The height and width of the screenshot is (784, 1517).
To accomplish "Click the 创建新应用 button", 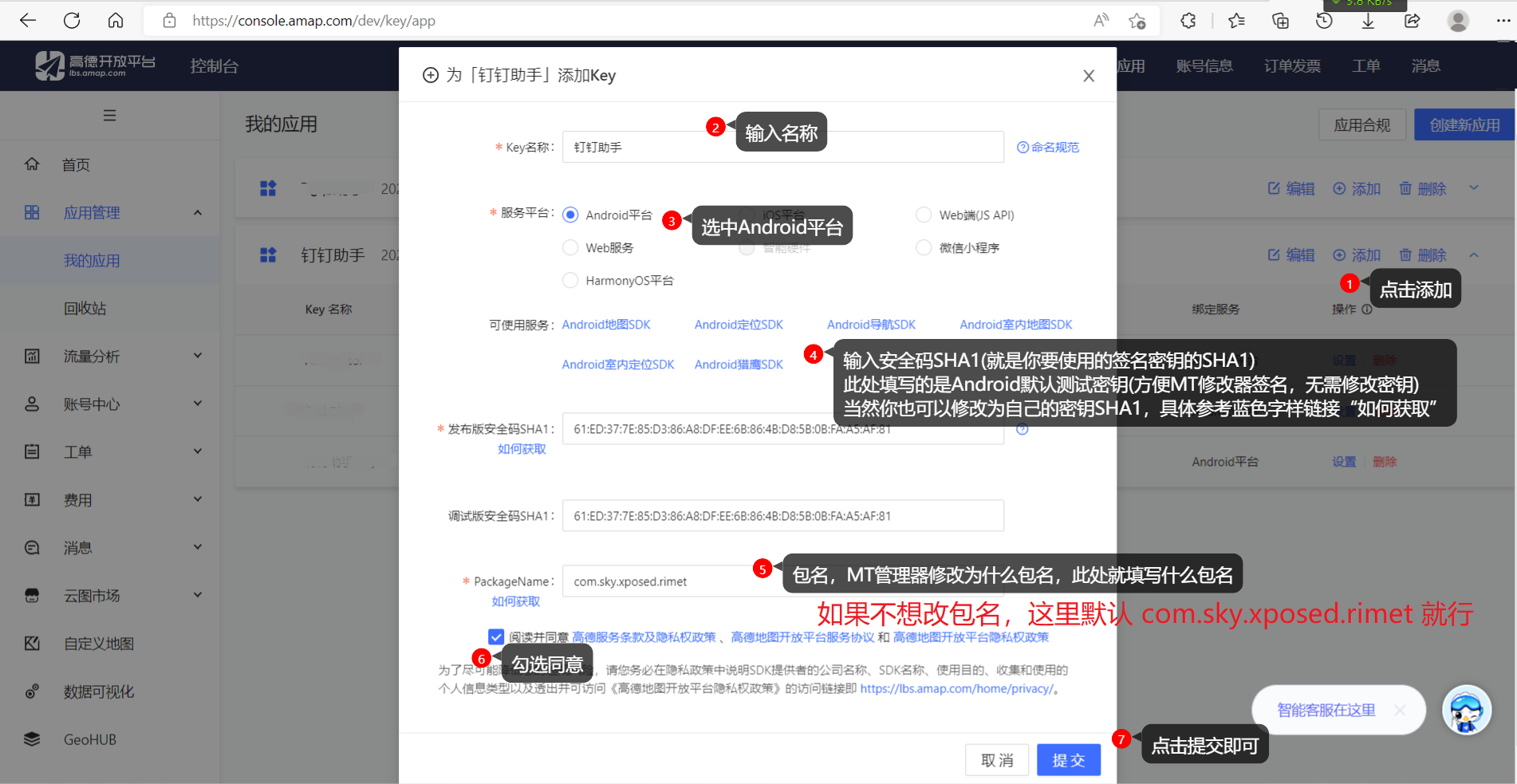I will [1464, 125].
